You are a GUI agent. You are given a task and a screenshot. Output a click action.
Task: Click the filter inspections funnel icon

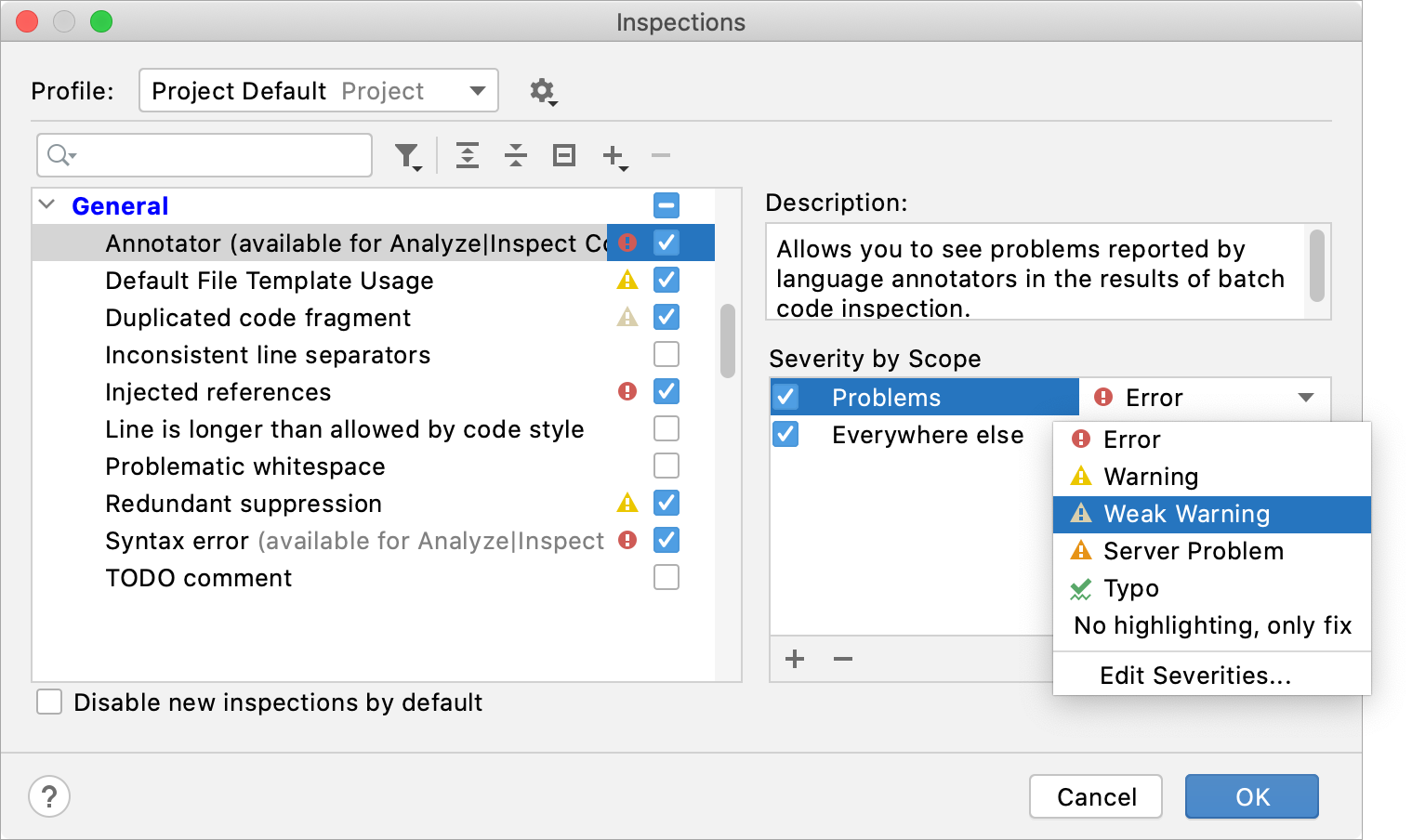[x=407, y=156]
